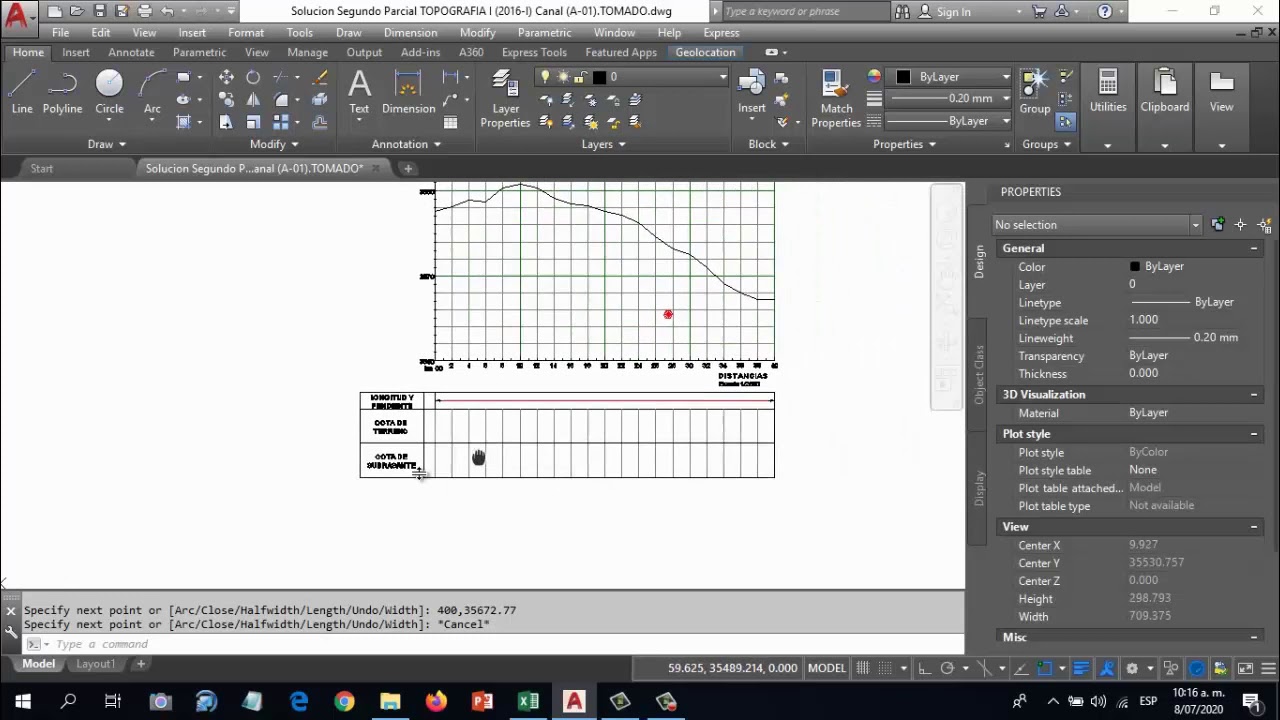This screenshot has height=720, width=1280.
Task: Click the Erase tool icon
Action: pyautogui.click(x=320, y=77)
